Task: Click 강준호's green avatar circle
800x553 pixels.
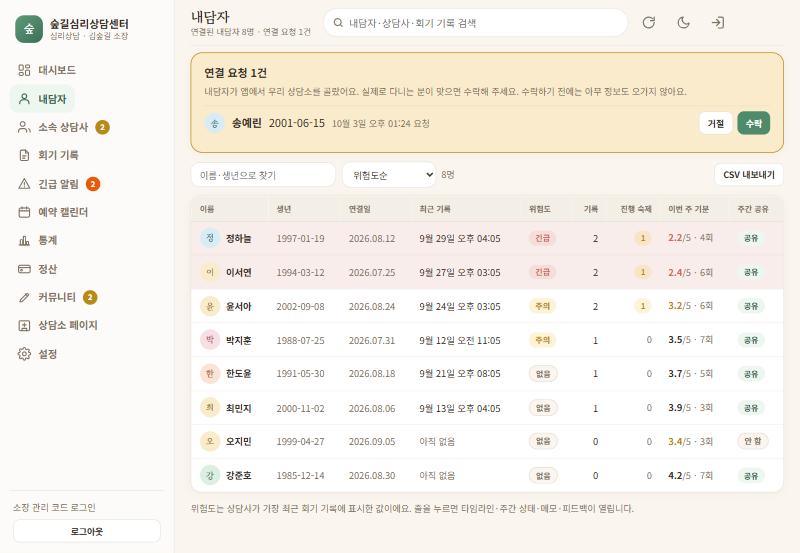Action: (x=210, y=475)
